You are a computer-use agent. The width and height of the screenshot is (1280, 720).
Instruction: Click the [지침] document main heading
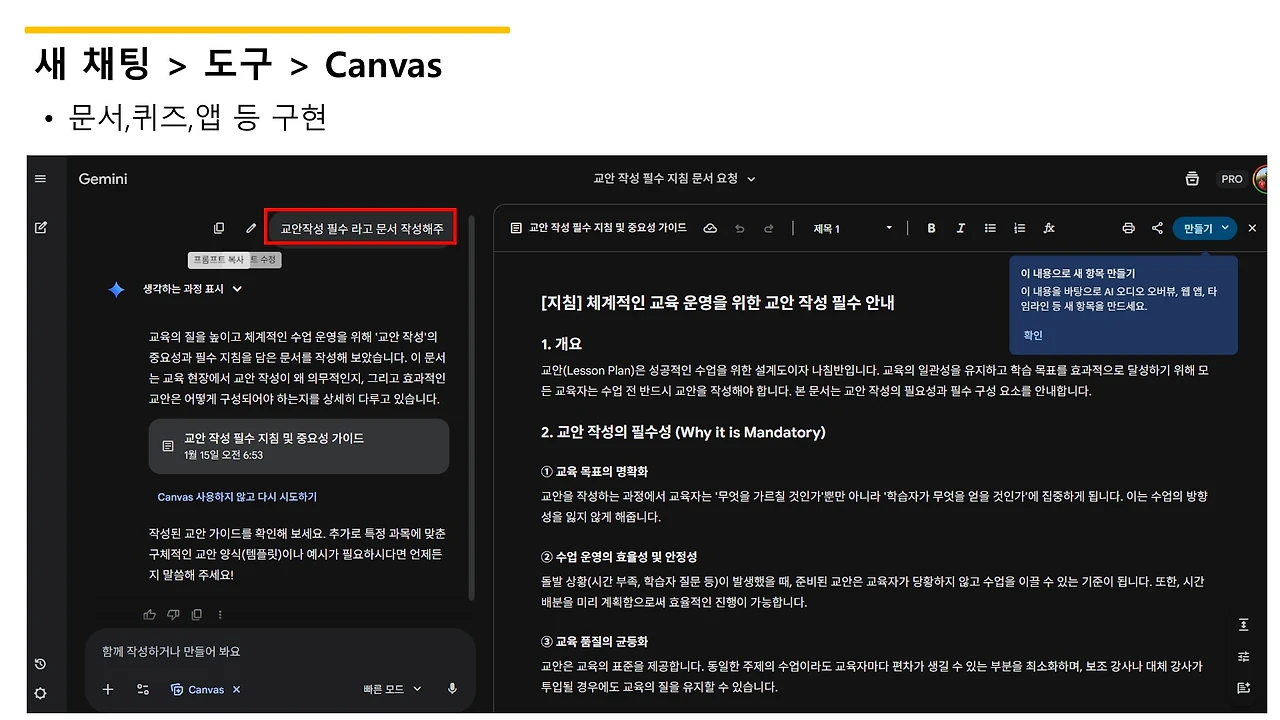717,302
